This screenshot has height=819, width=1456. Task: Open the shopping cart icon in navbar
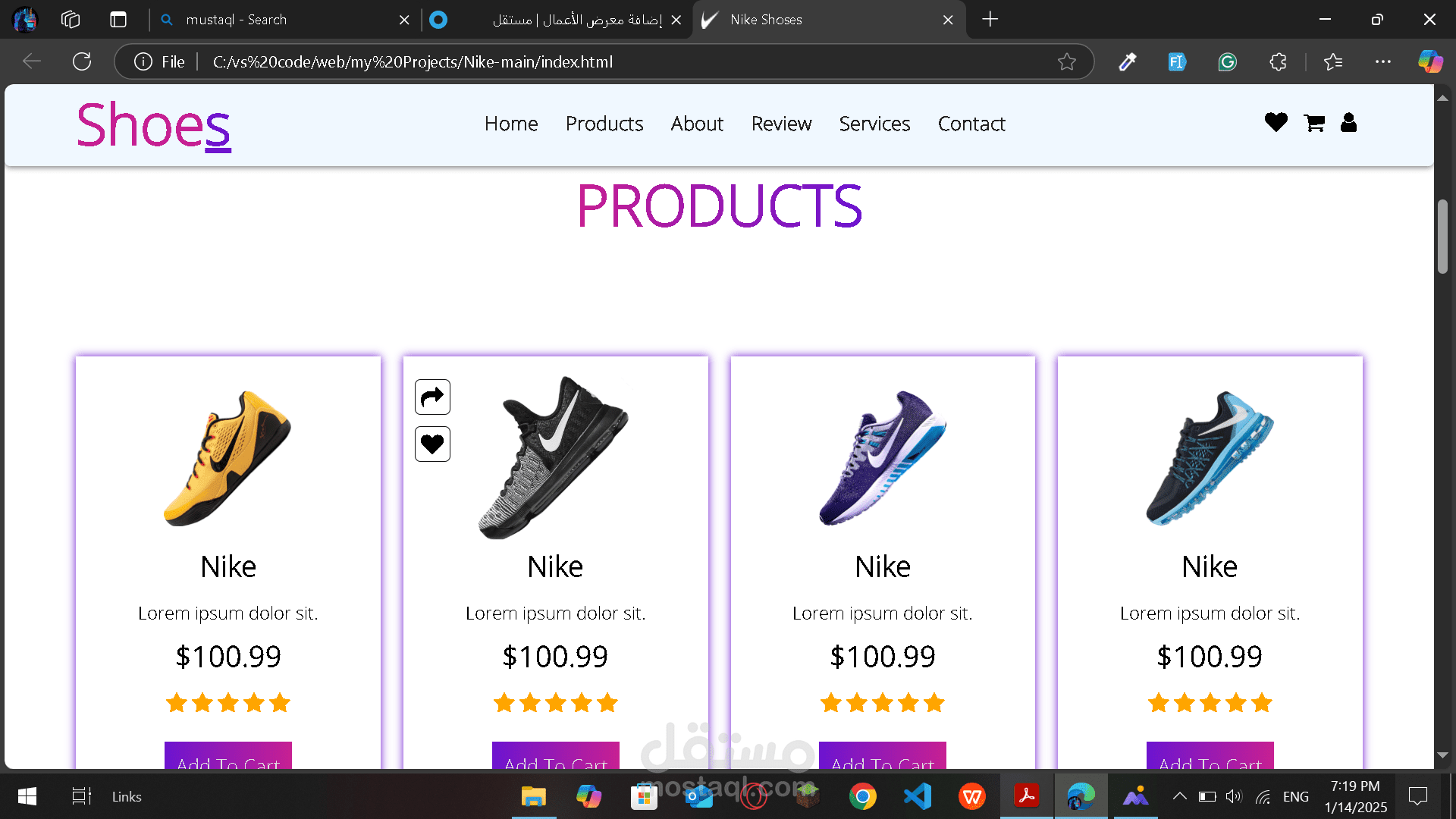tap(1314, 123)
